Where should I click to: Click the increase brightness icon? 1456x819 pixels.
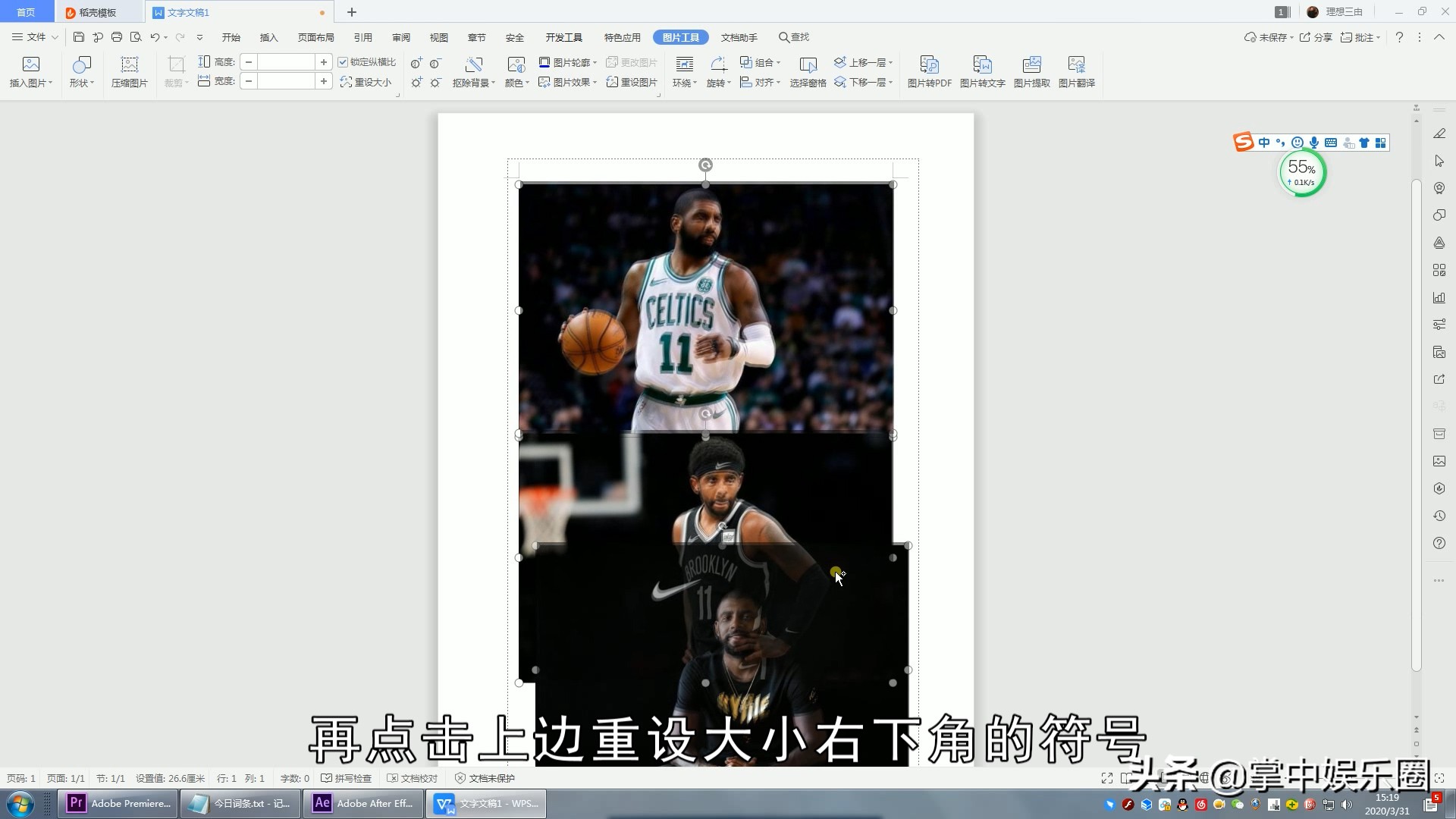pyautogui.click(x=416, y=82)
